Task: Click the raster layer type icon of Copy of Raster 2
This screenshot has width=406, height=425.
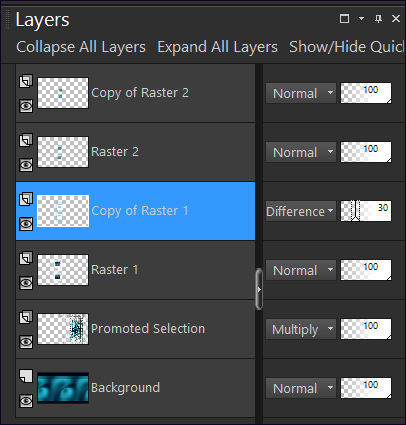Action: pos(26,81)
